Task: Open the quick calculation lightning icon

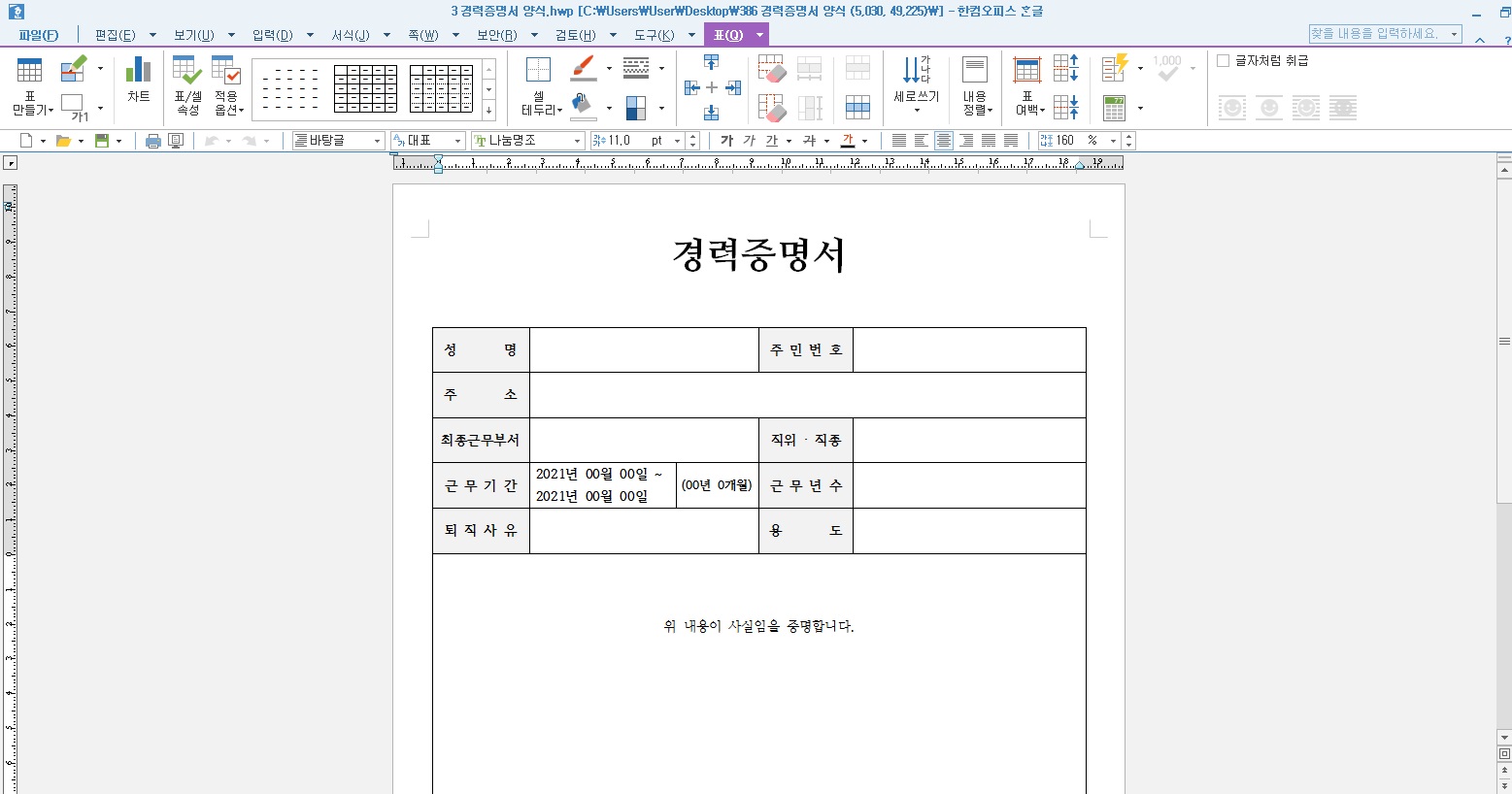Action: (1115, 68)
